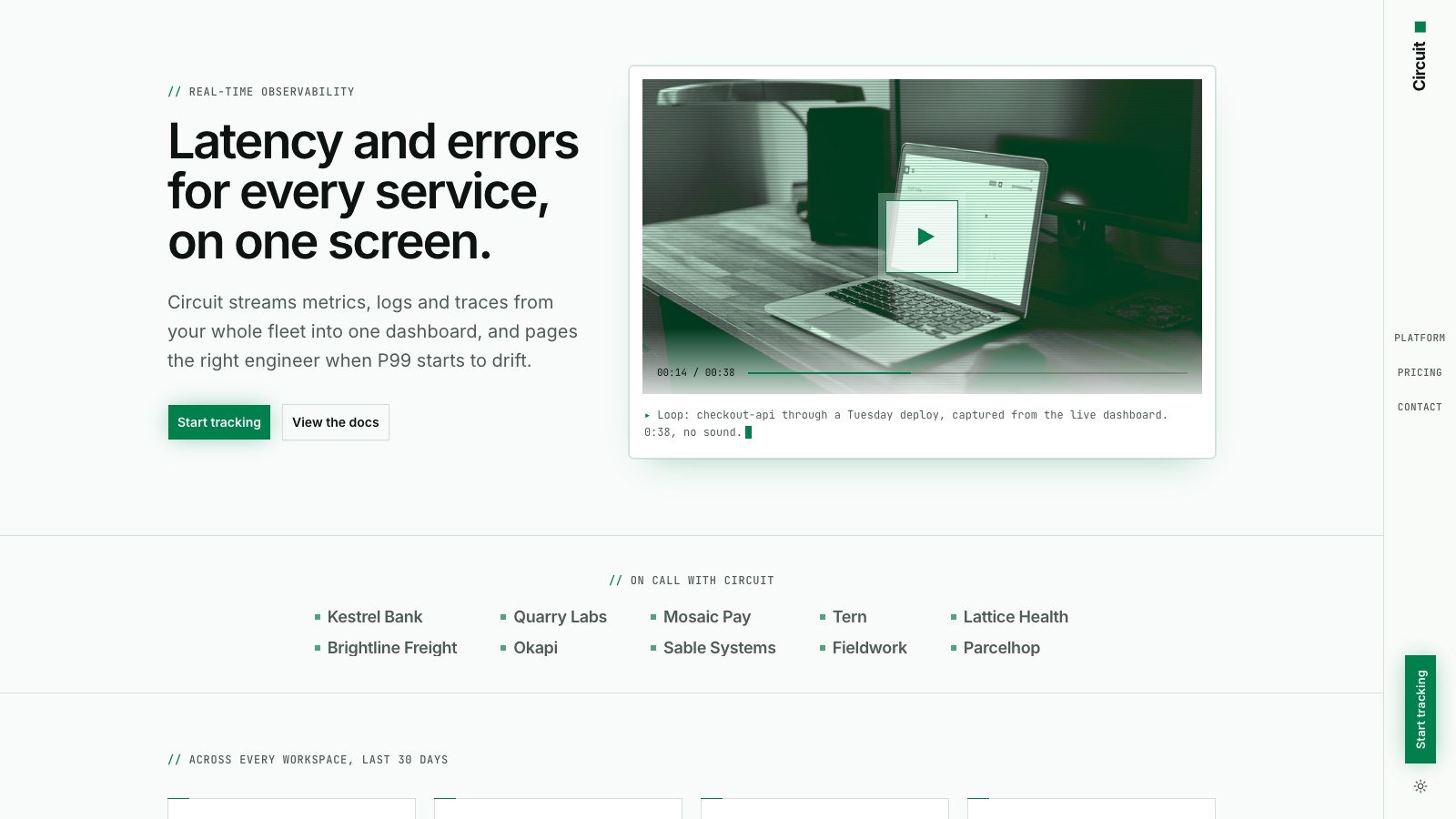Click the 00:14 / 00:38 video timestamp
Viewport: 1456px width, 819px height.
[x=695, y=373]
